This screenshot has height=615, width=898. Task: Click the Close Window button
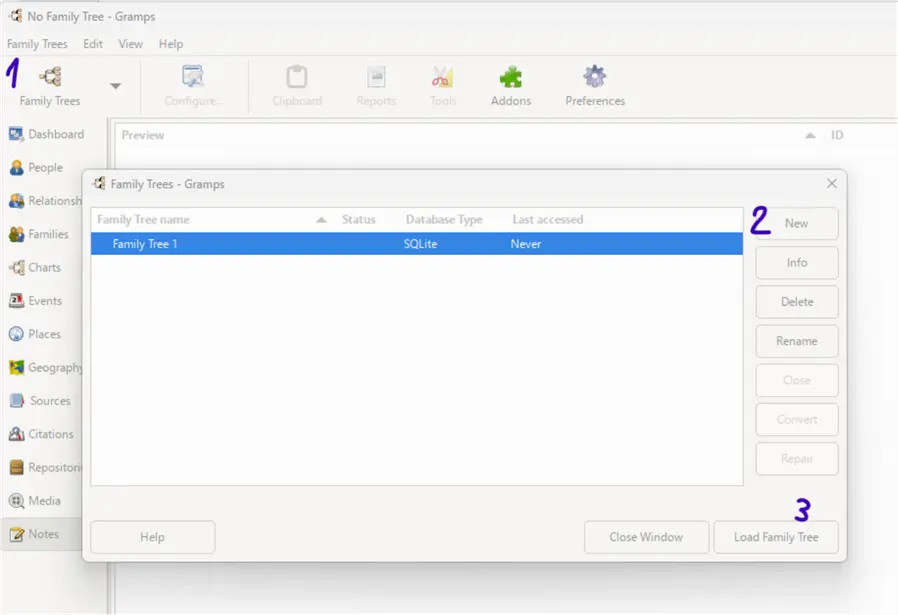646,537
